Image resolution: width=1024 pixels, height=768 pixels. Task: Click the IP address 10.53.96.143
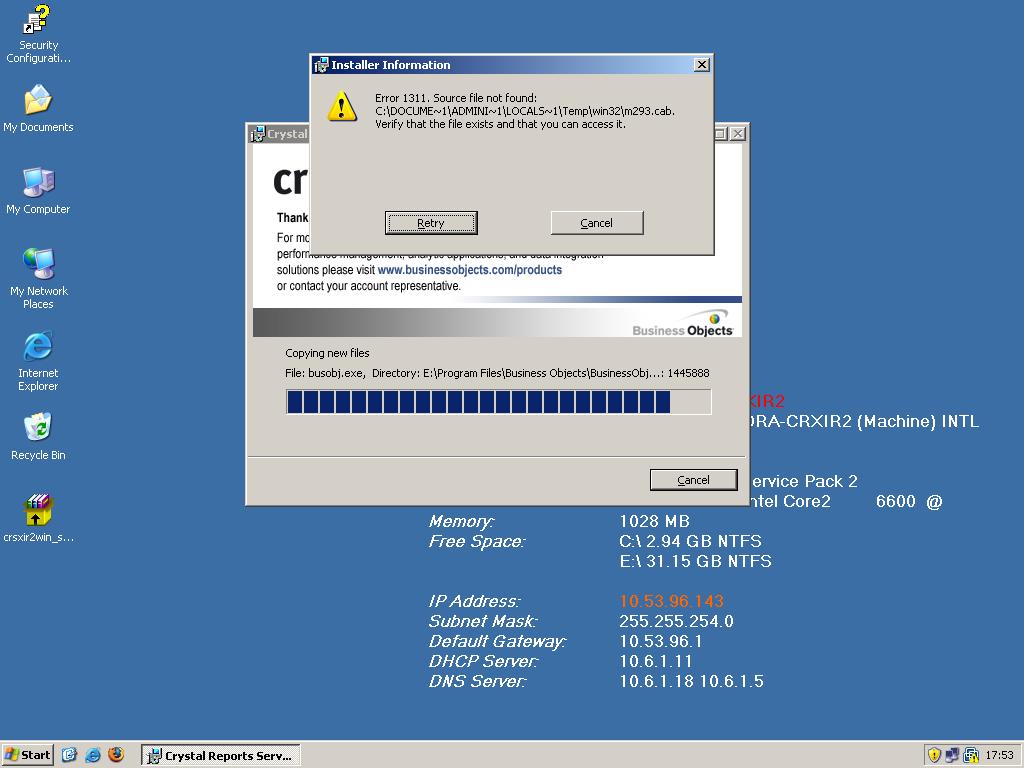(x=671, y=601)
